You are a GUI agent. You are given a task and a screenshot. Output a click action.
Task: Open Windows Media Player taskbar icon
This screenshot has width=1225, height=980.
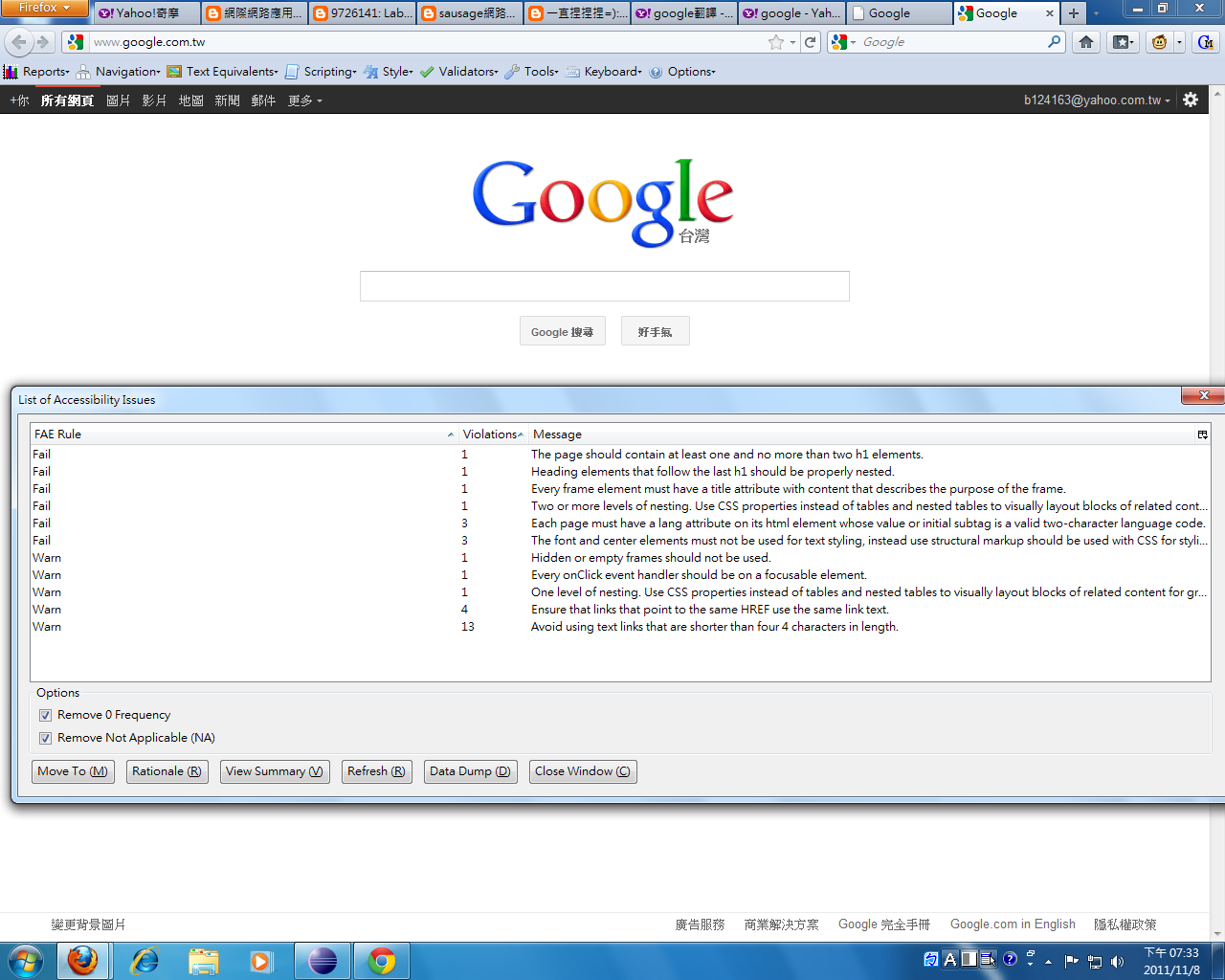[261, 961]
